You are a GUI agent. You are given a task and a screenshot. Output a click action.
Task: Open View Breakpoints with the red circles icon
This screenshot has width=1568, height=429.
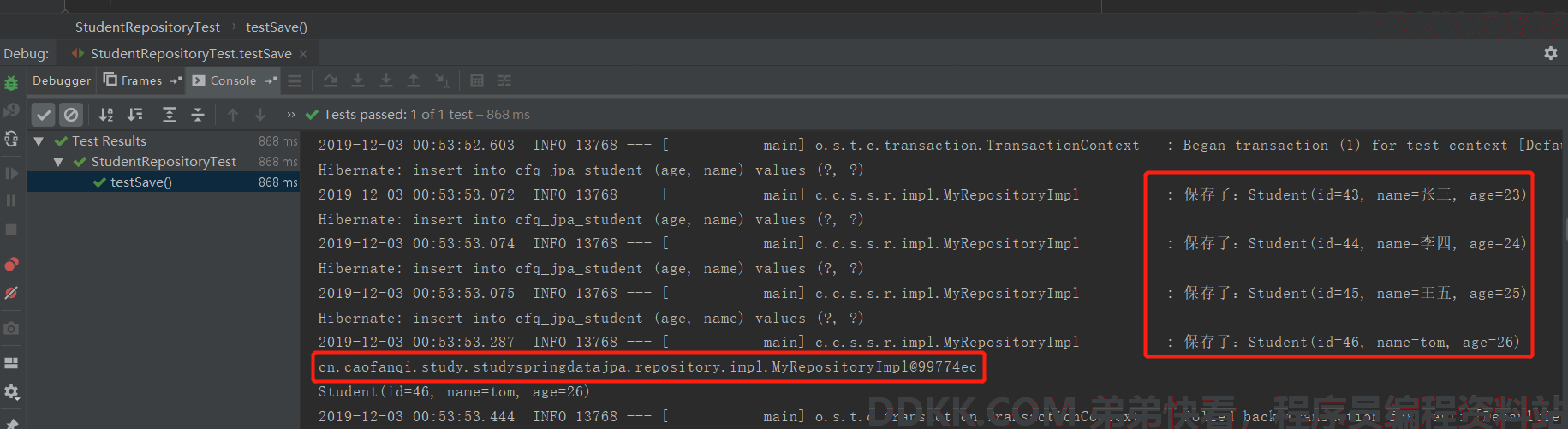(x=11, y=264)
